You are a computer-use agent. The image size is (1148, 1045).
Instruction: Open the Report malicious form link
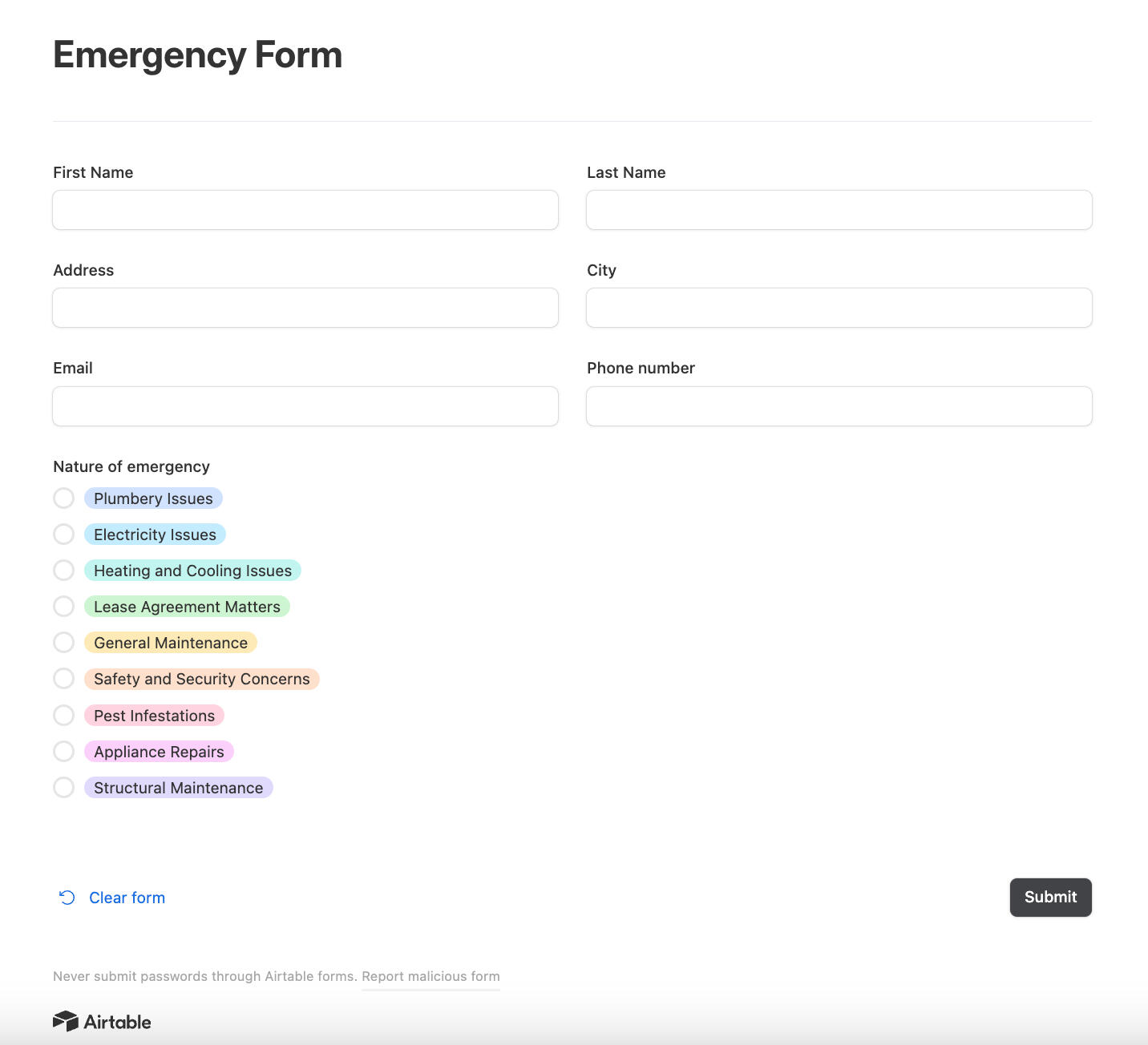(430, 976)
